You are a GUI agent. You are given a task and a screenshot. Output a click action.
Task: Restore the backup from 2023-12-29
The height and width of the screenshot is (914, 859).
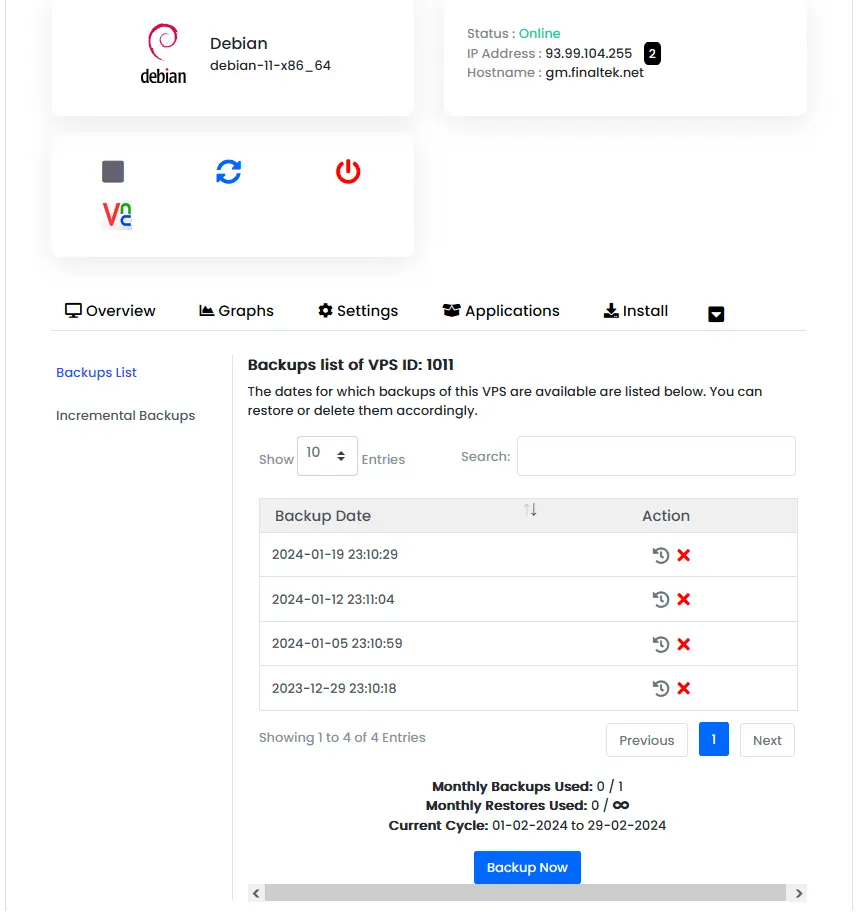(661, 688)
